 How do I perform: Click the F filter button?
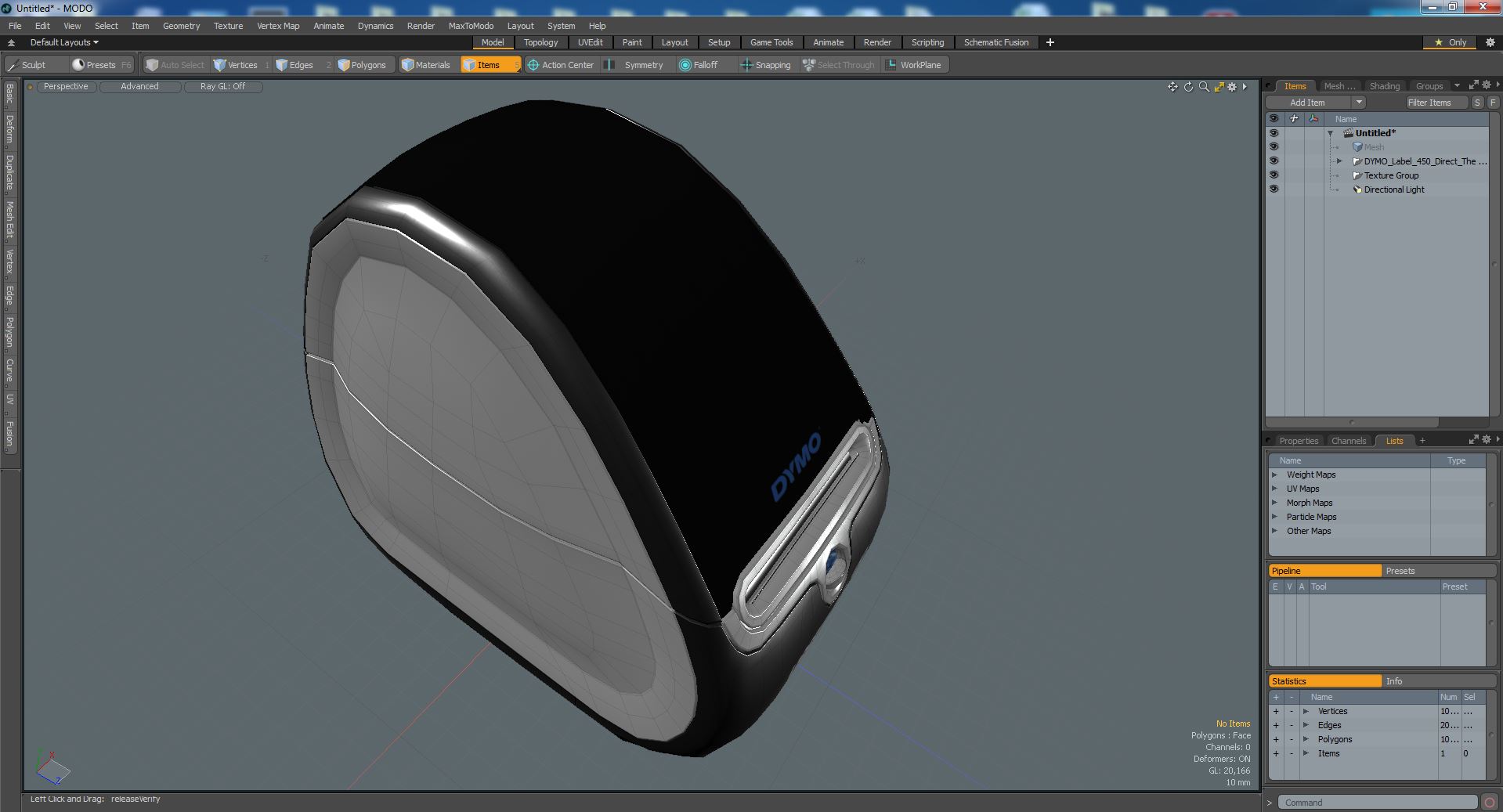point(1493,103)
